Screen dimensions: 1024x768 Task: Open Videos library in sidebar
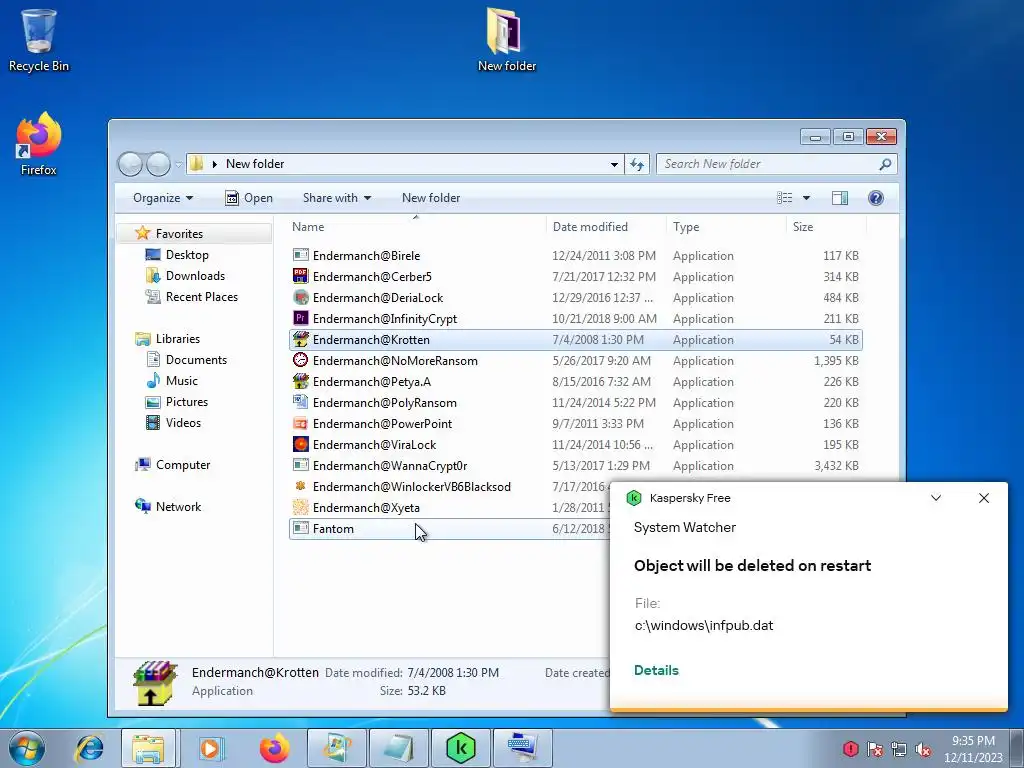tap(183, 423)
